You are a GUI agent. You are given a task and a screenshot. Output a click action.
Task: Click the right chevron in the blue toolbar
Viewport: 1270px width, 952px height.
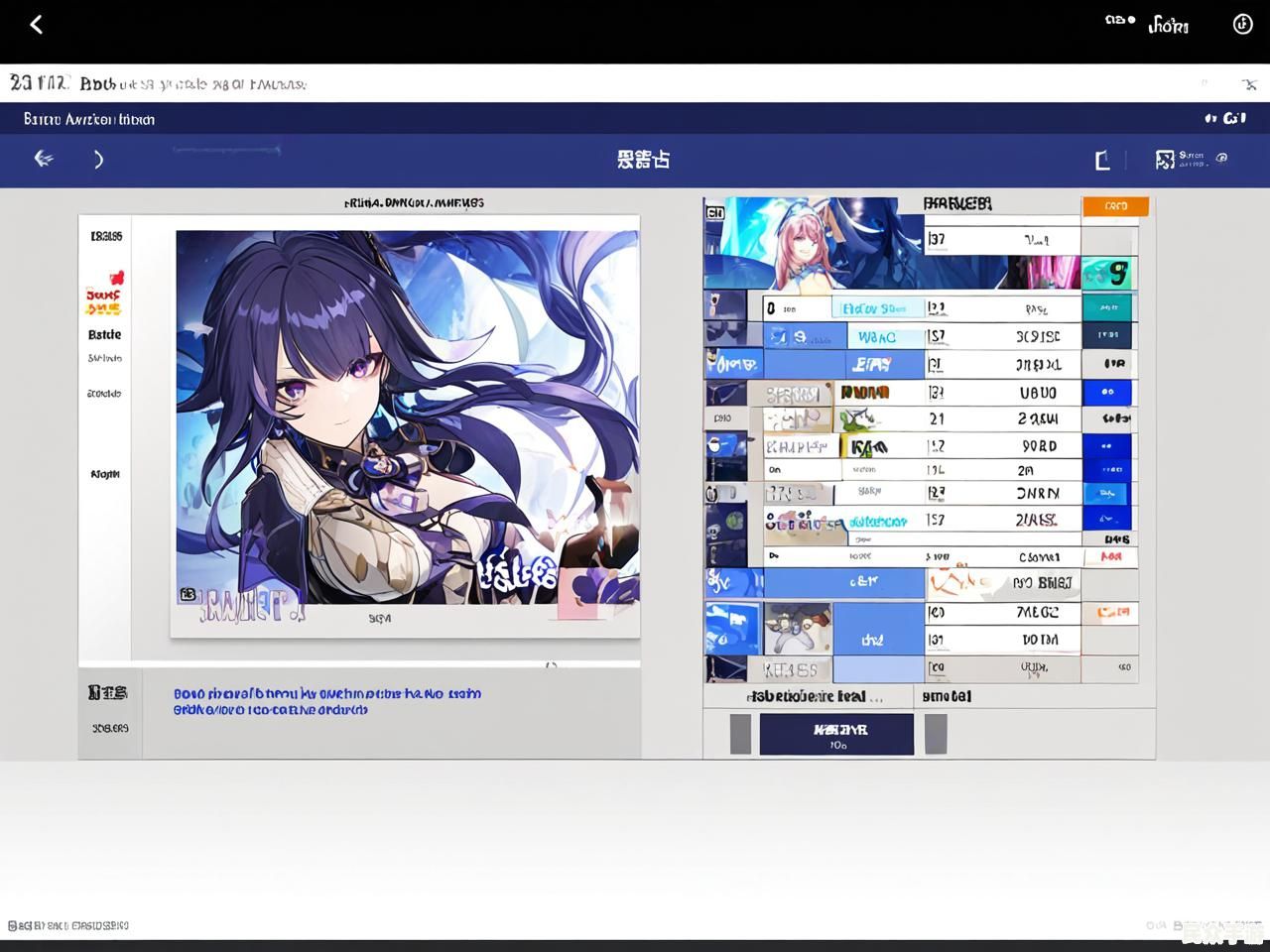tap(98, 160)
